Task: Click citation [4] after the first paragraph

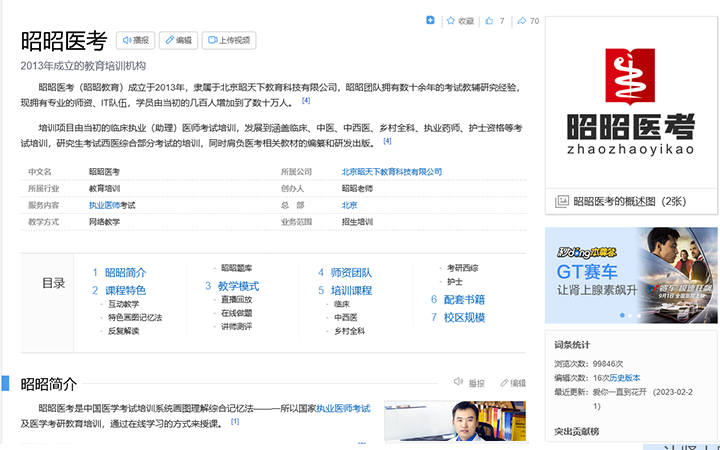Action: coord(306,101)
